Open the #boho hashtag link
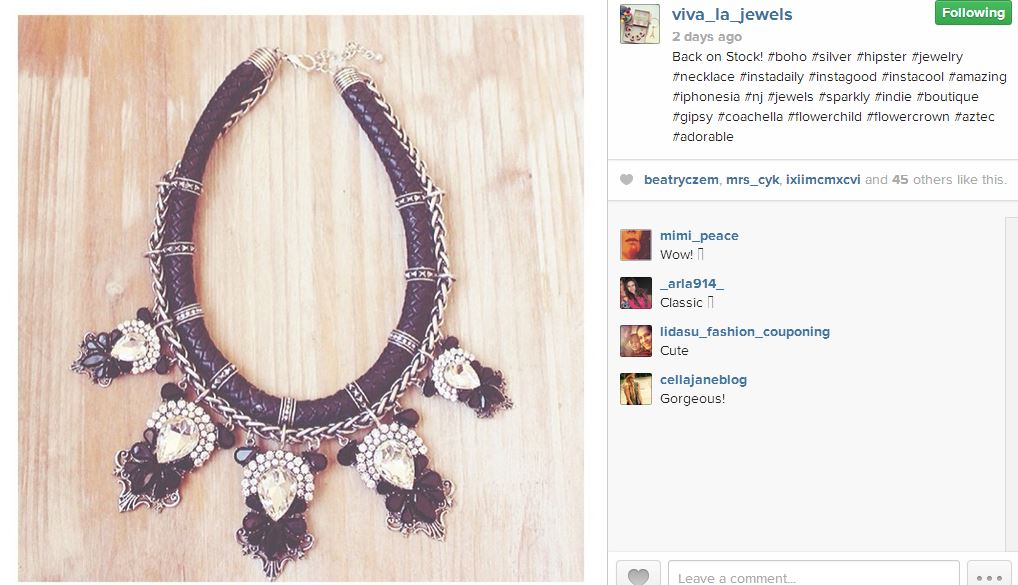Viewport: 1018px width, 585px height. (787, 56)
